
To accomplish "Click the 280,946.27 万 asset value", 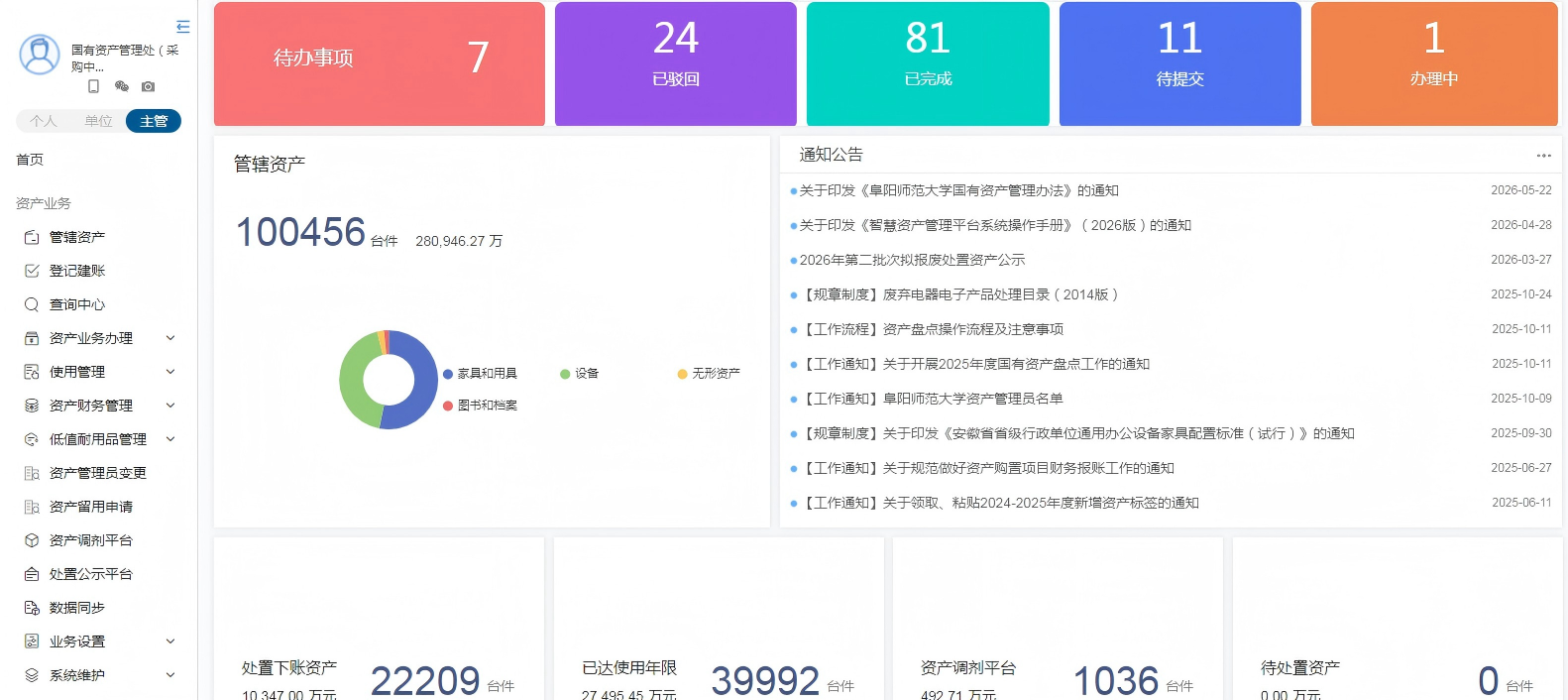I will pyautogui.click(x=459, y=241).
